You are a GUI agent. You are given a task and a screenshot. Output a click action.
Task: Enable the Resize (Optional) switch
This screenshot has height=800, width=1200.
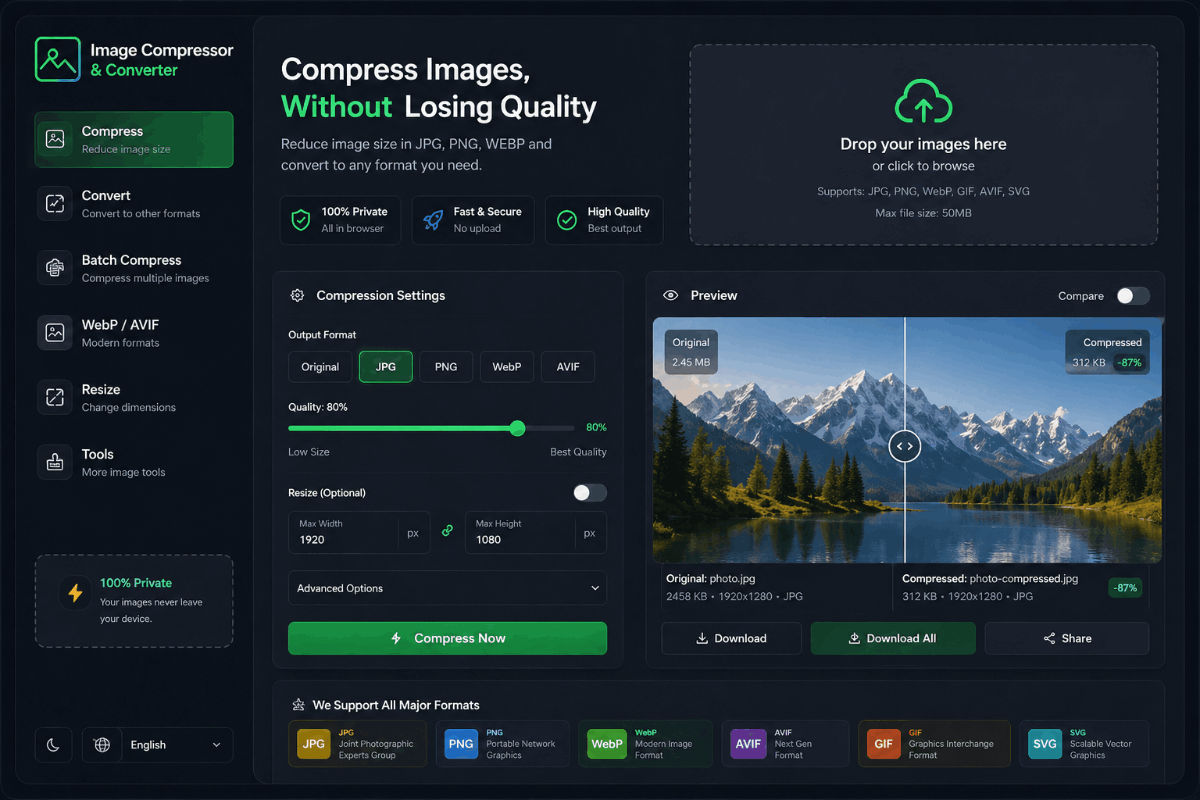click(x=589, y=492)
